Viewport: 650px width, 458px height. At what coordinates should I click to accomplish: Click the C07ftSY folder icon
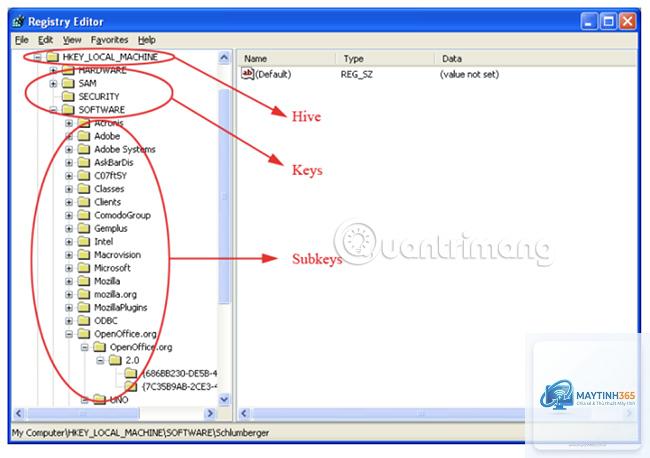pyautogui.click(x=84, y=175)
